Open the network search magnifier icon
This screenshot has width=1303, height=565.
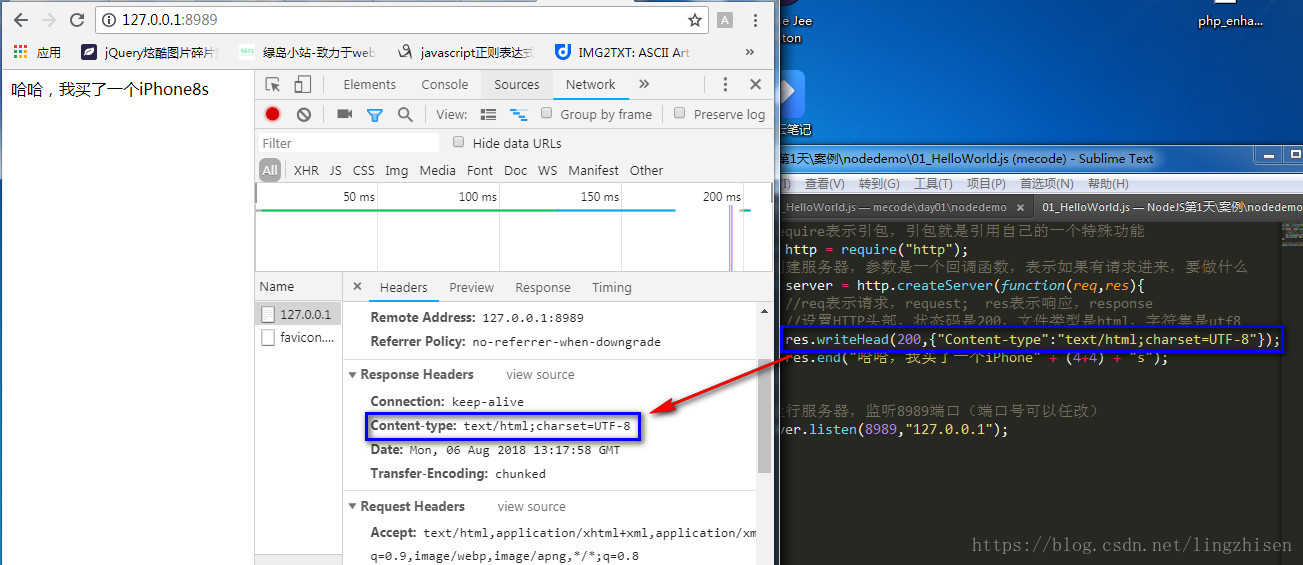(405, 115)
